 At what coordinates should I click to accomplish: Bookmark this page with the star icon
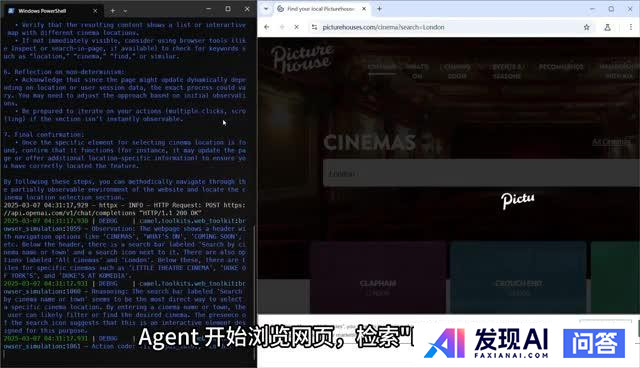587,27
